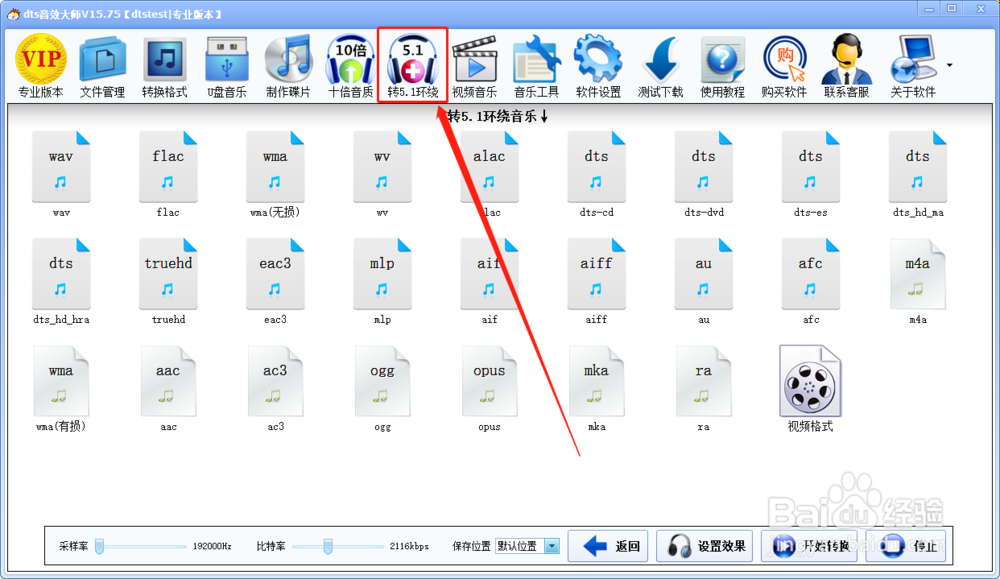Choose the dts-dvd format
Image resolution: width=1000 pixels, height=579 pixels.
pos(703,175)
